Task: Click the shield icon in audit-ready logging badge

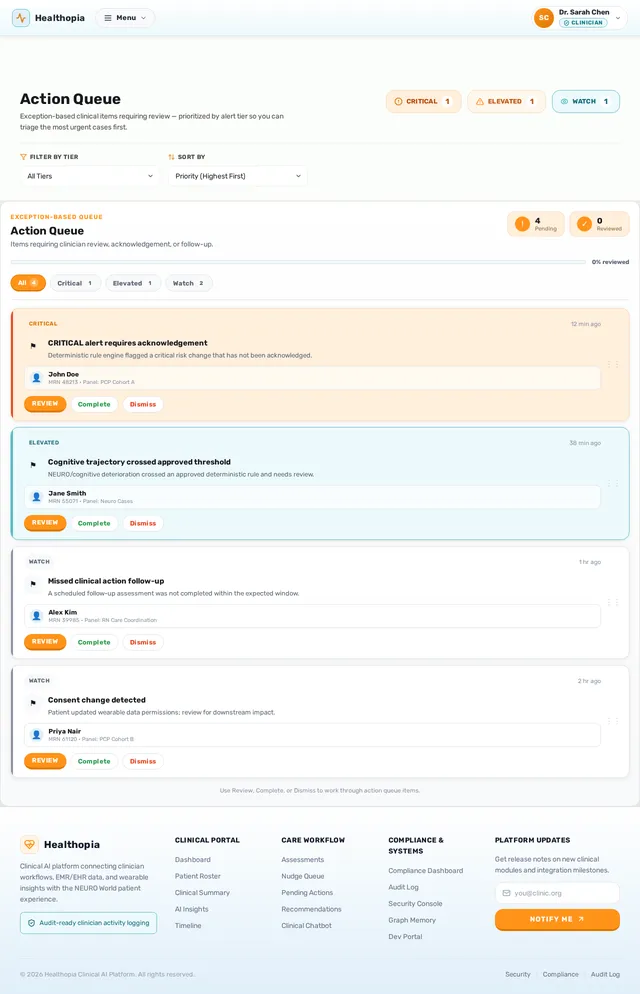Action: (x=32, y=923)
